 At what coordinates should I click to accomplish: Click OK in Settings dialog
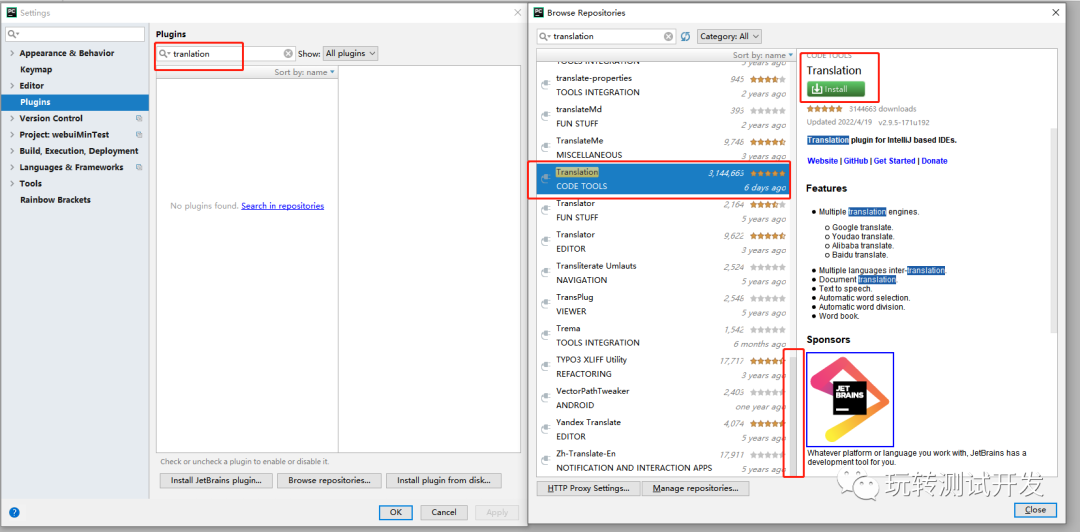395,512
